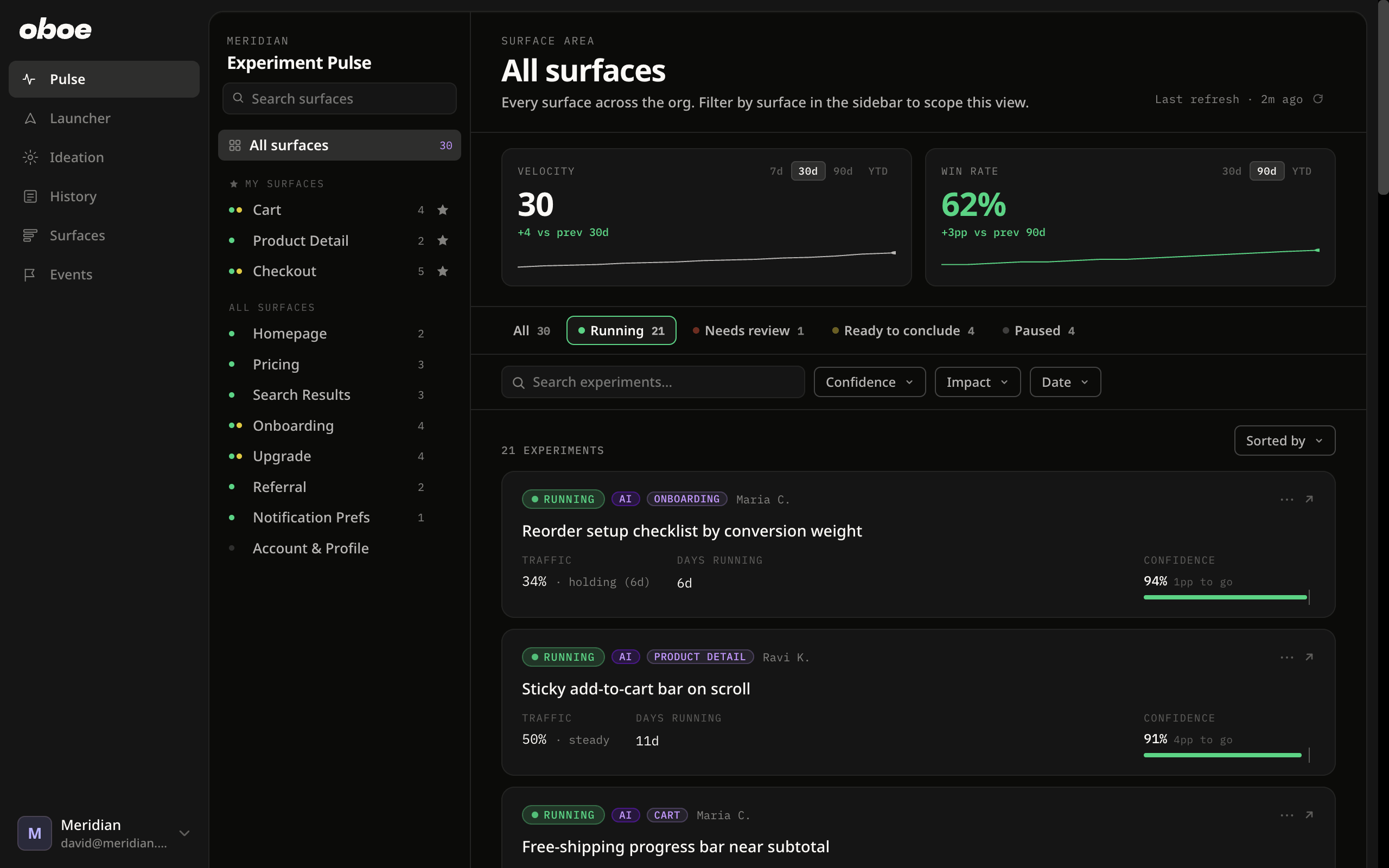Open the Confidence filter dropdown

[x=870, y=382]
